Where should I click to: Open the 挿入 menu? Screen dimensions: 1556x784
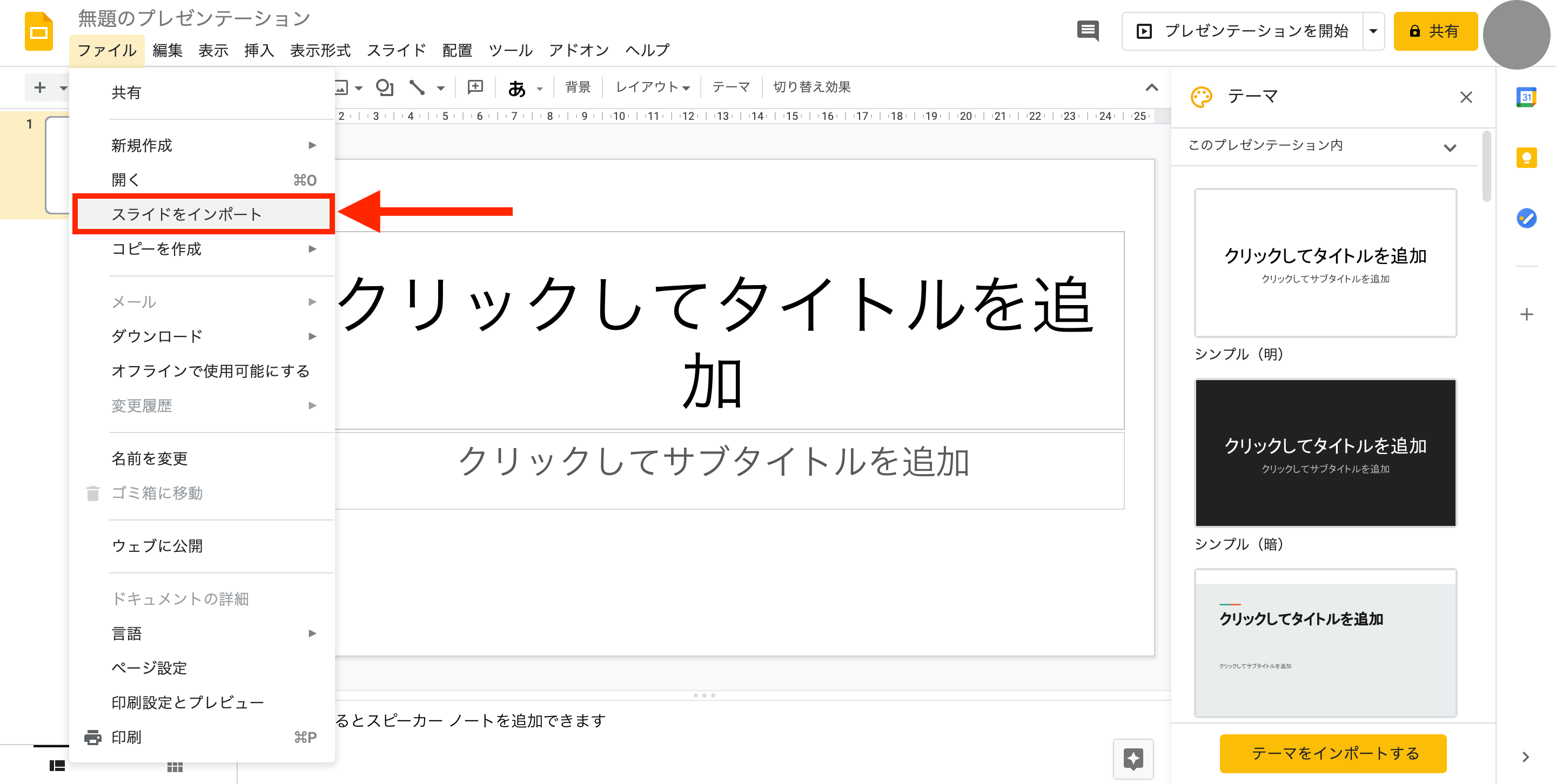pos(259,50)
